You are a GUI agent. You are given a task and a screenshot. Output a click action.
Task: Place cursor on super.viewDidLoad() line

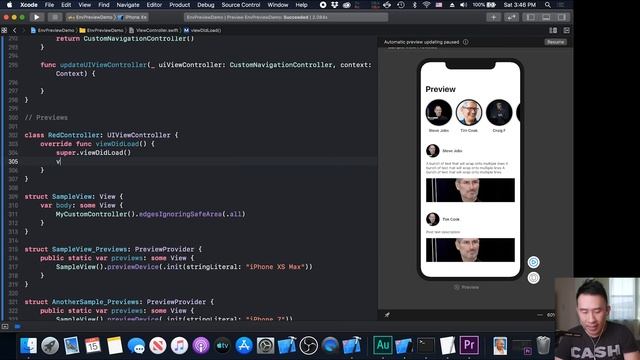tap(93, 153)
